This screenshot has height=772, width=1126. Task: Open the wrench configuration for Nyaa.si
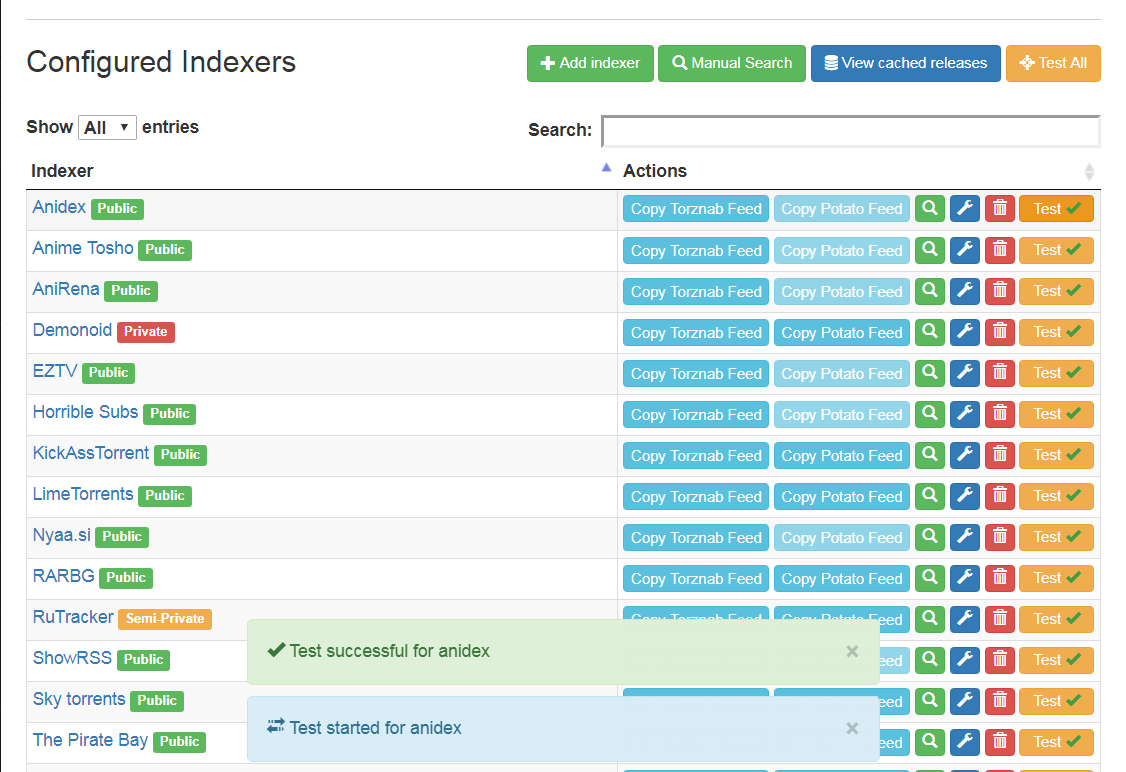click(x=964, y=536)
